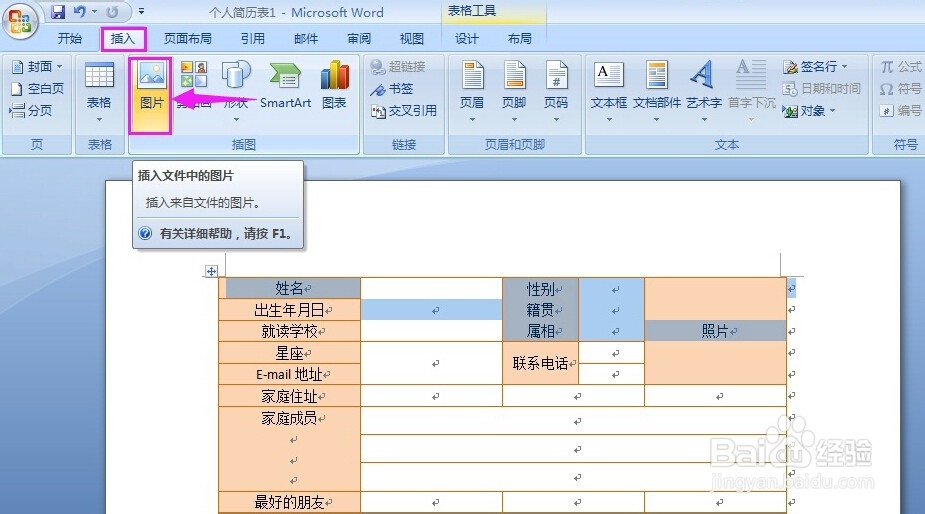The height and width of the screenshot is (514, 925).
Task: Open the 表格 insert table dropdown
Action: (99, 93)
